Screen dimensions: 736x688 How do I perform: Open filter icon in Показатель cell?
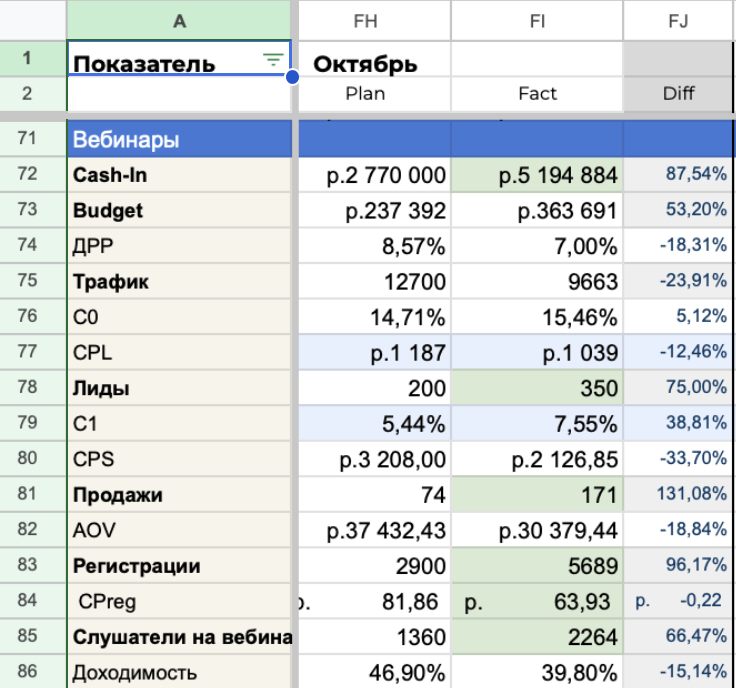coord(273,60)
